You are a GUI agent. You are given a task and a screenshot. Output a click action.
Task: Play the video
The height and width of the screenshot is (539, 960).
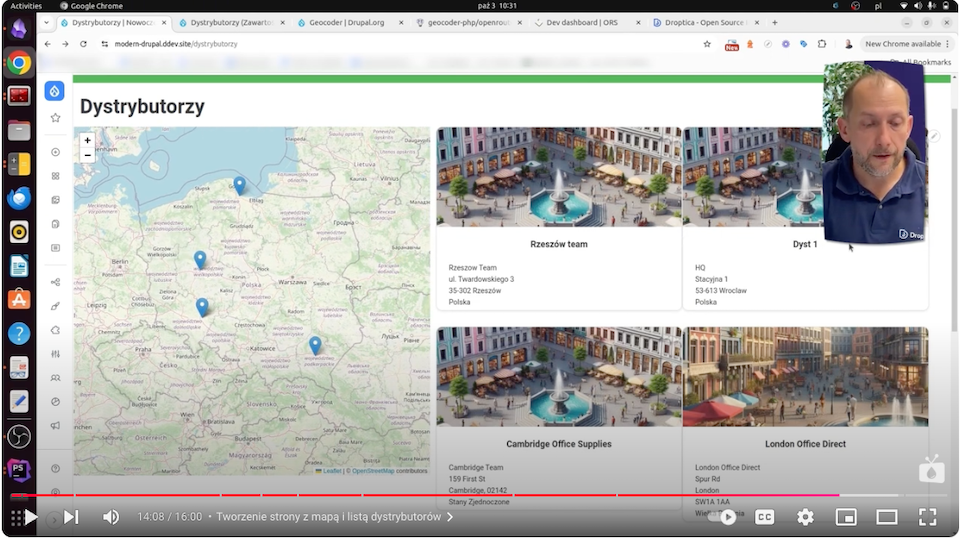31,518
